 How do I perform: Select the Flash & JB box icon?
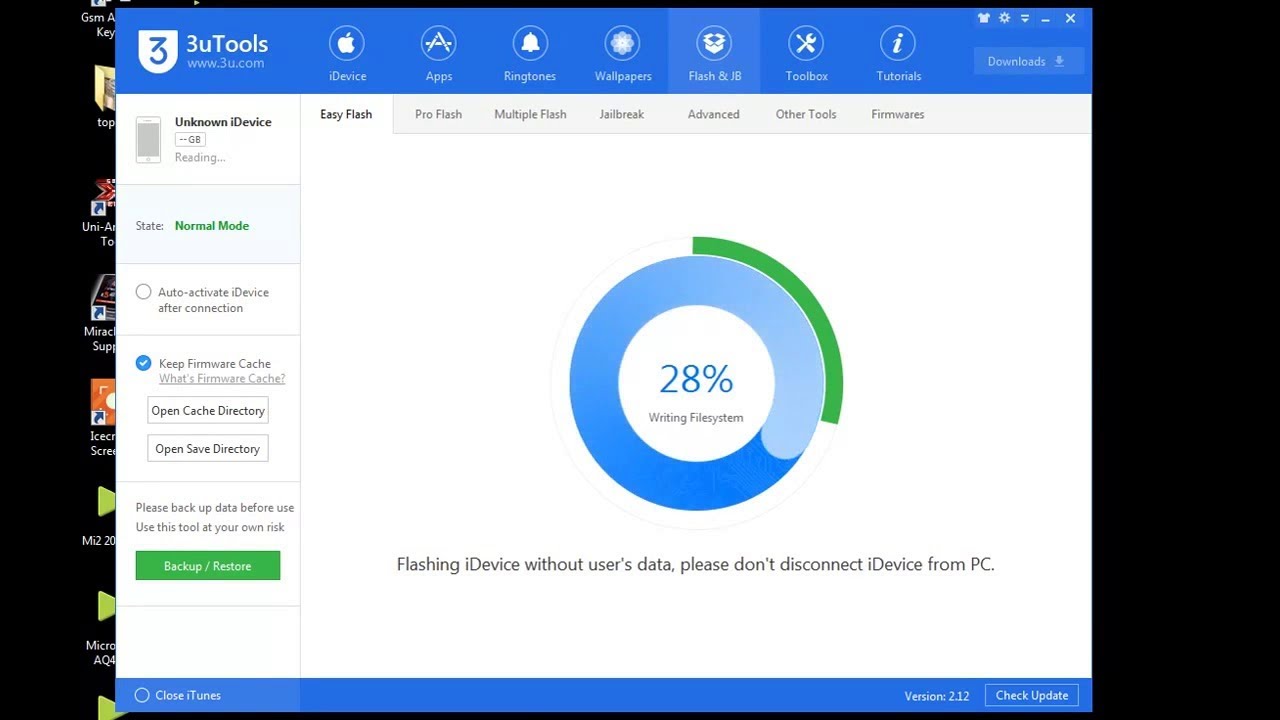point(714,43)
